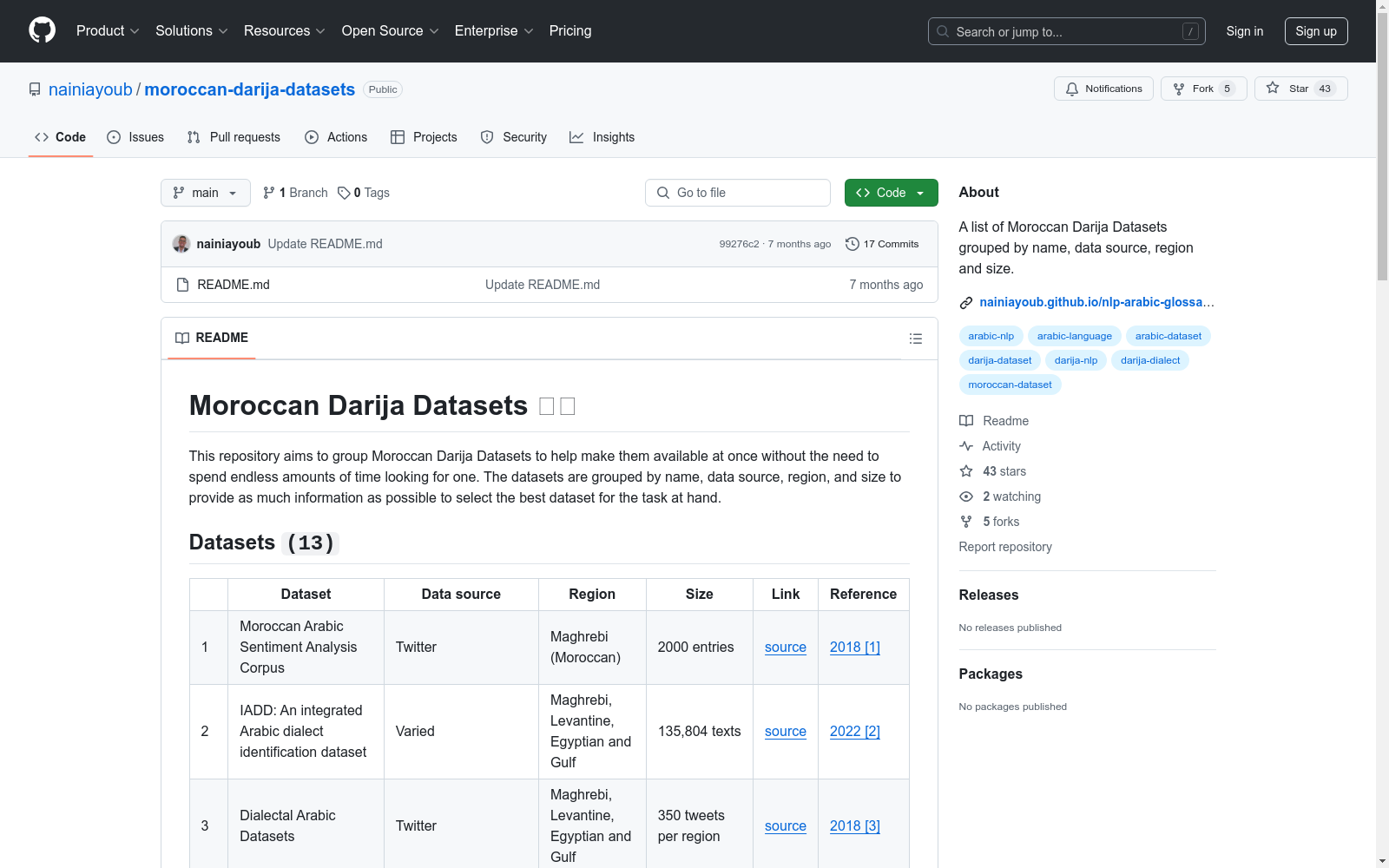This screenshot has height=868, width=1389.
Task: Go to the Pricing page
Action: tap(570, 31)
